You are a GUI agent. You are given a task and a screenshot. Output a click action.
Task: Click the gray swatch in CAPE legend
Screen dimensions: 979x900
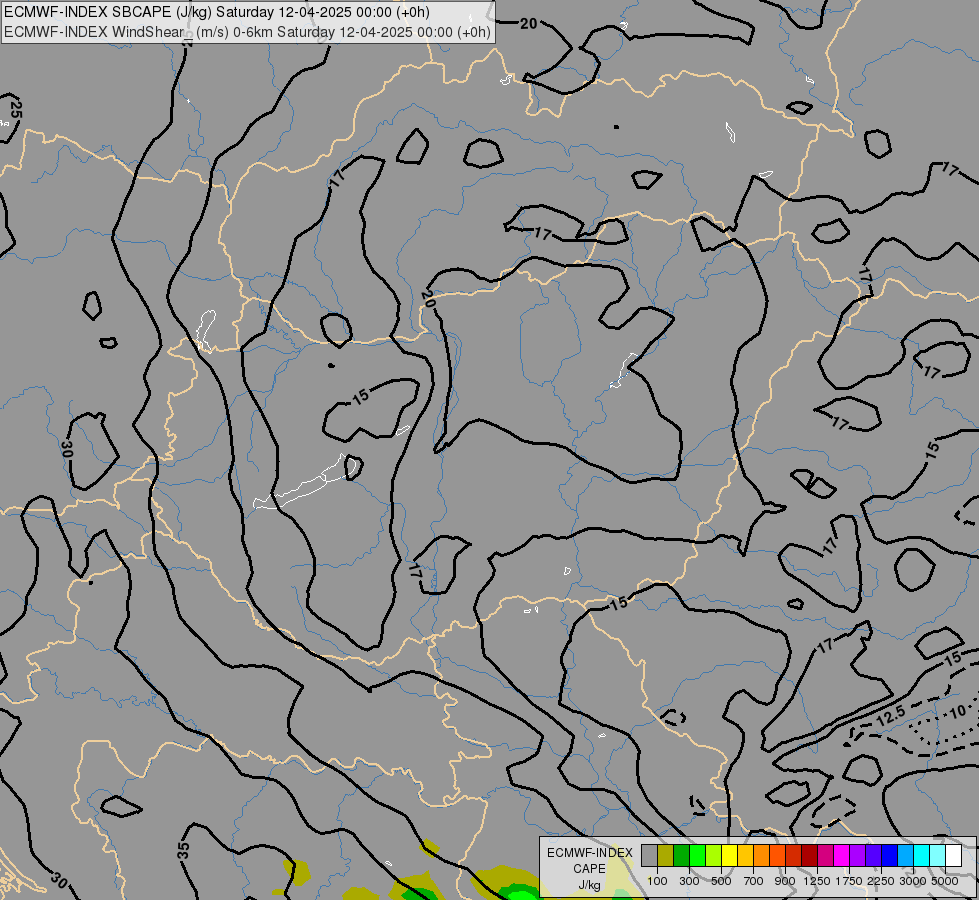point(649,856)
